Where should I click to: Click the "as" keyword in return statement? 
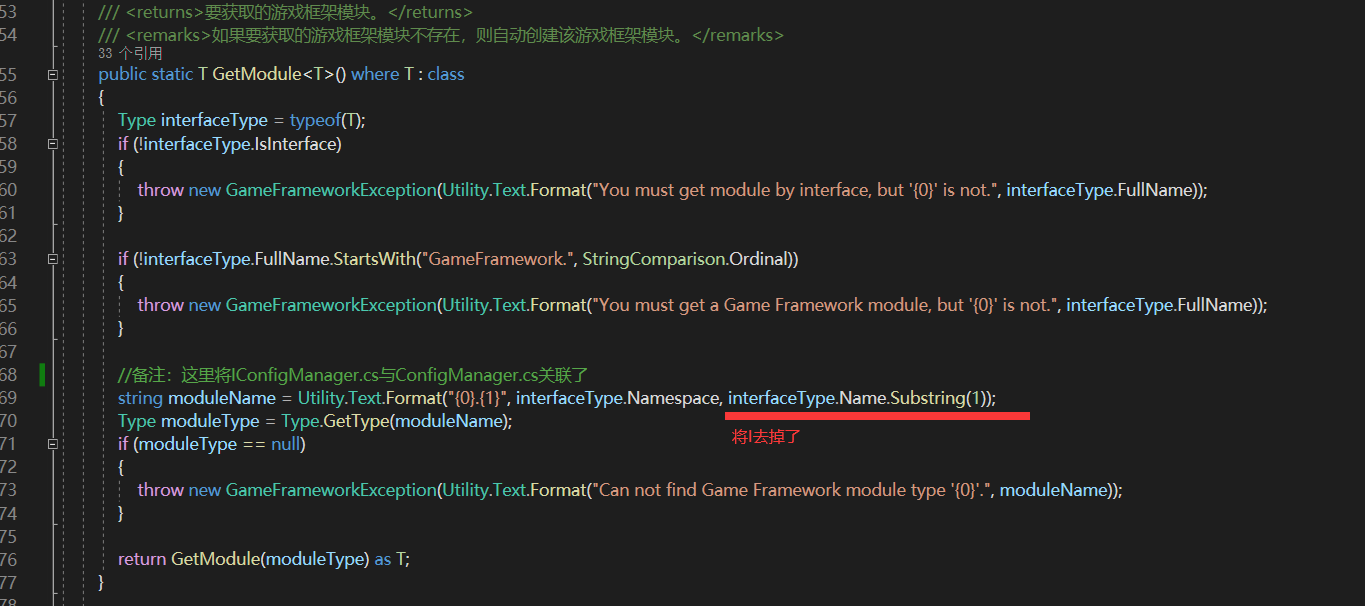pyautogui.click(x=383, y=559)
